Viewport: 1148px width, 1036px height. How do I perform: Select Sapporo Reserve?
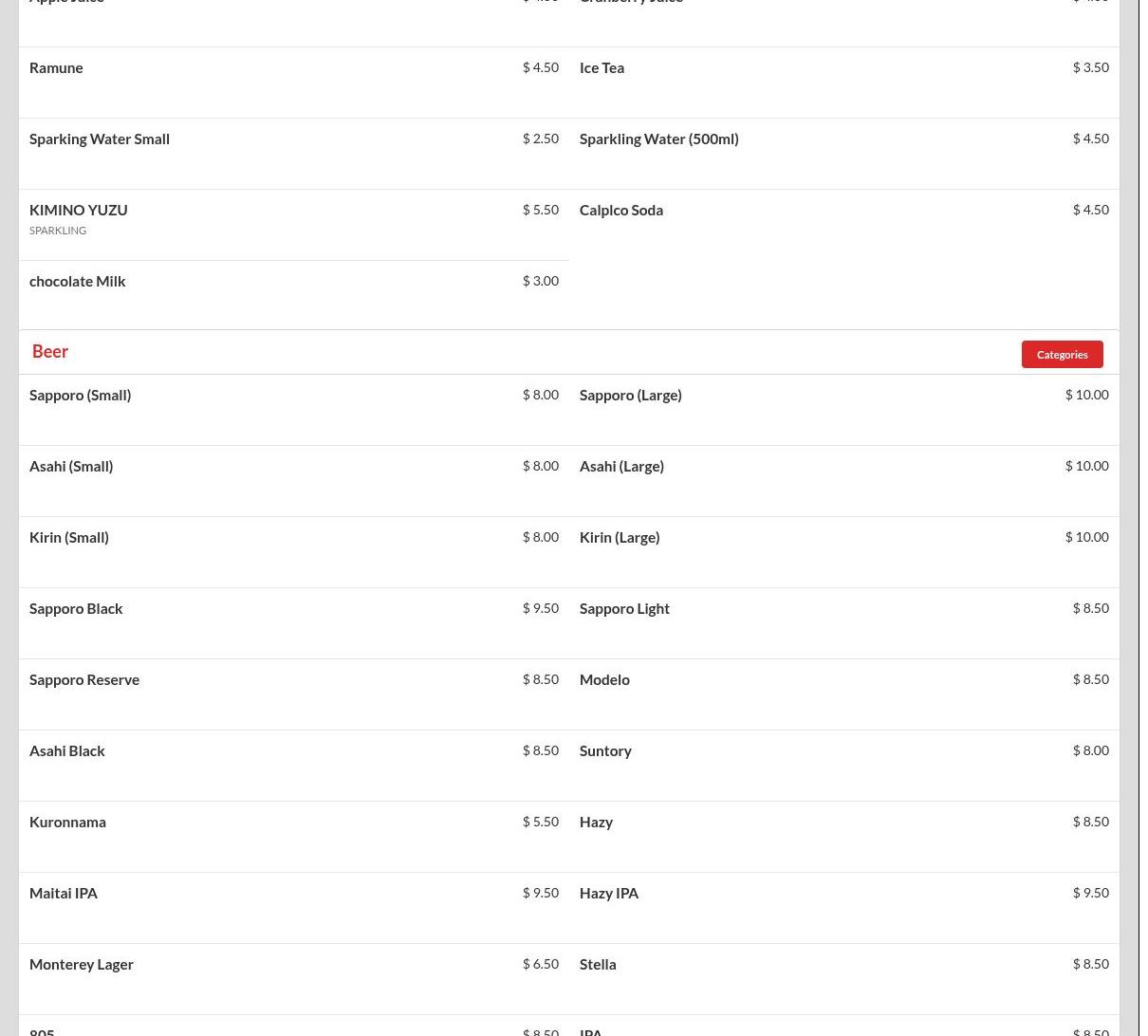pos(84,679)
